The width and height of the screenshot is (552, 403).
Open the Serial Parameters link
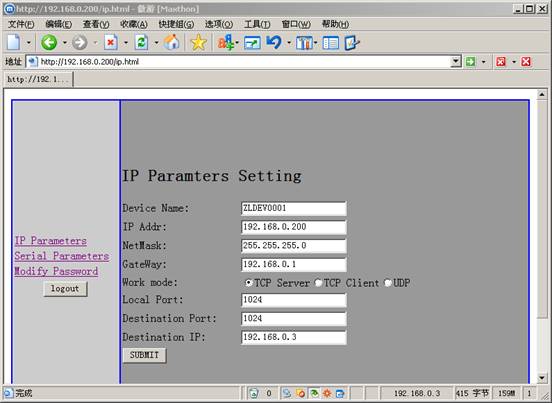(x=62, y=256)
